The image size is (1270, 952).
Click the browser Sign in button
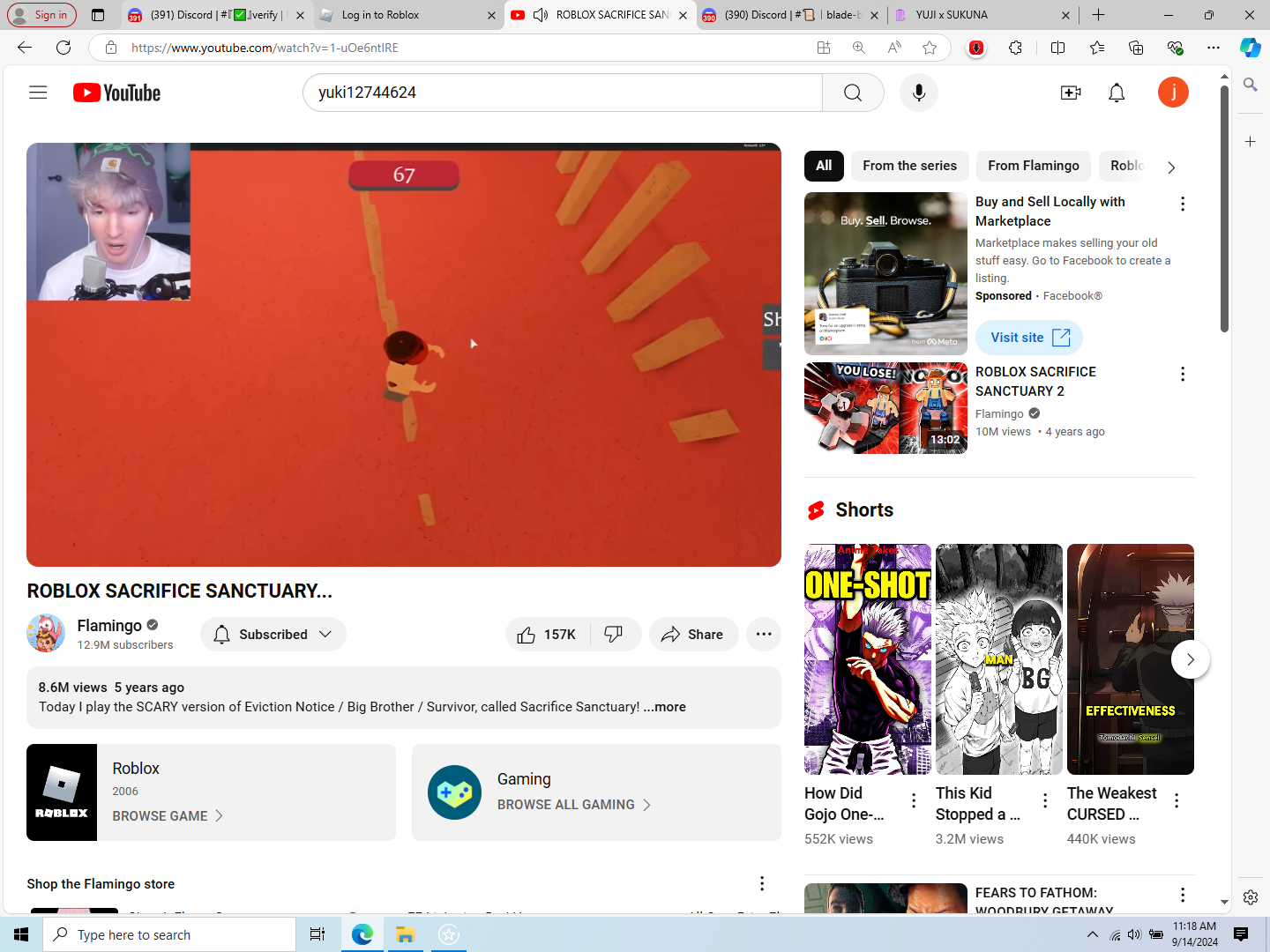click(x=41, y=15)
